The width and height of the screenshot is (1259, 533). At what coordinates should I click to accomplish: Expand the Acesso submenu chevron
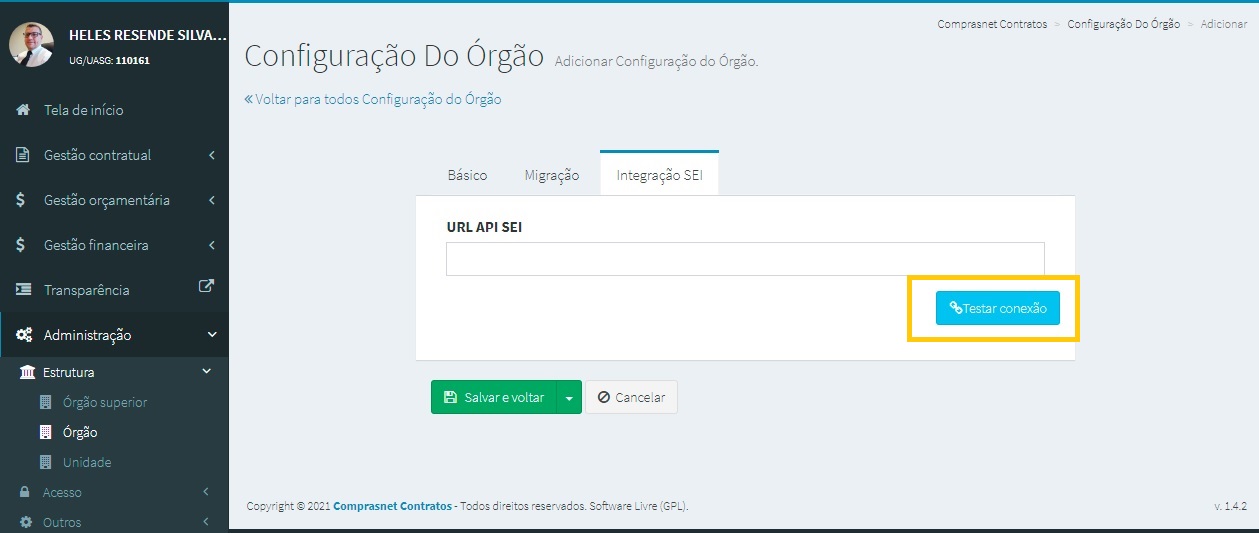[x=205, y=492]
